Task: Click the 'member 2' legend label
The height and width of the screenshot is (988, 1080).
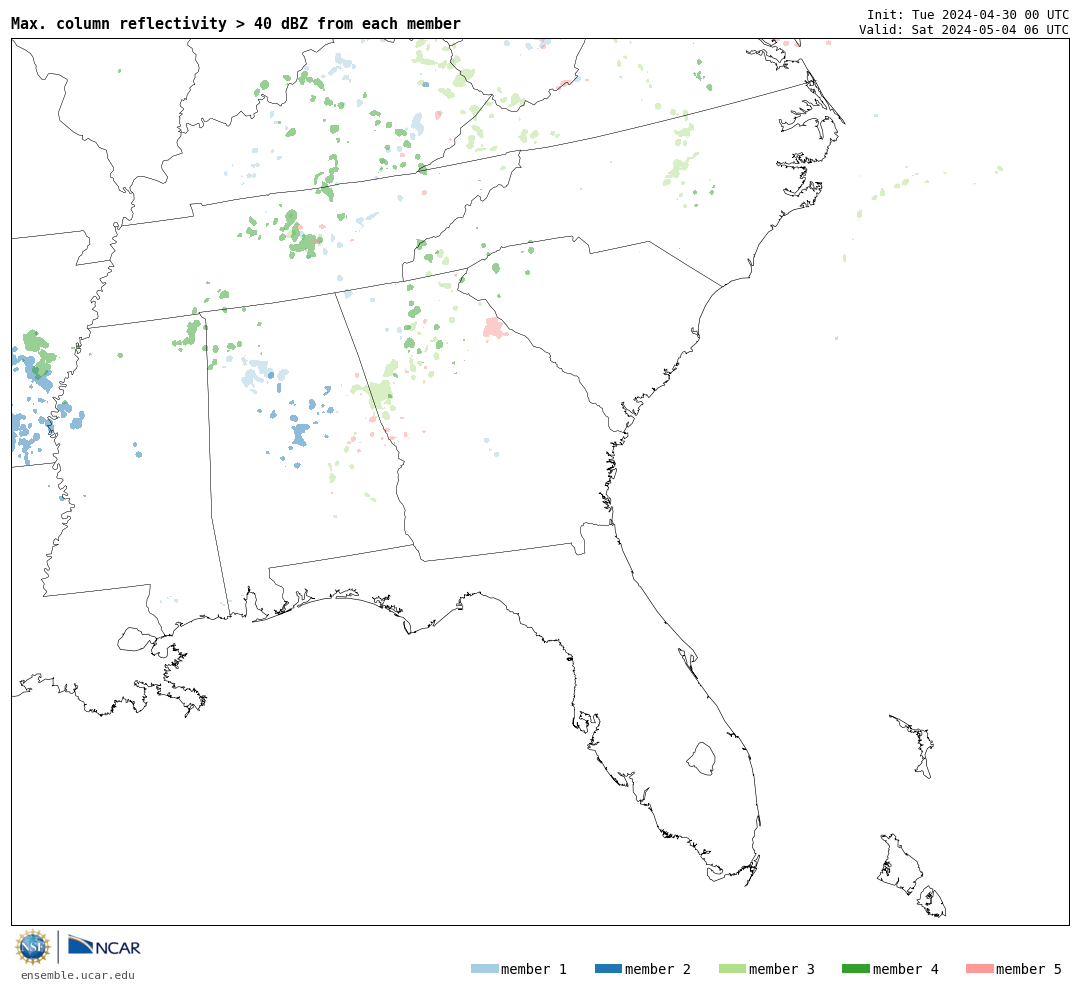Action: [x=658, y=969]
